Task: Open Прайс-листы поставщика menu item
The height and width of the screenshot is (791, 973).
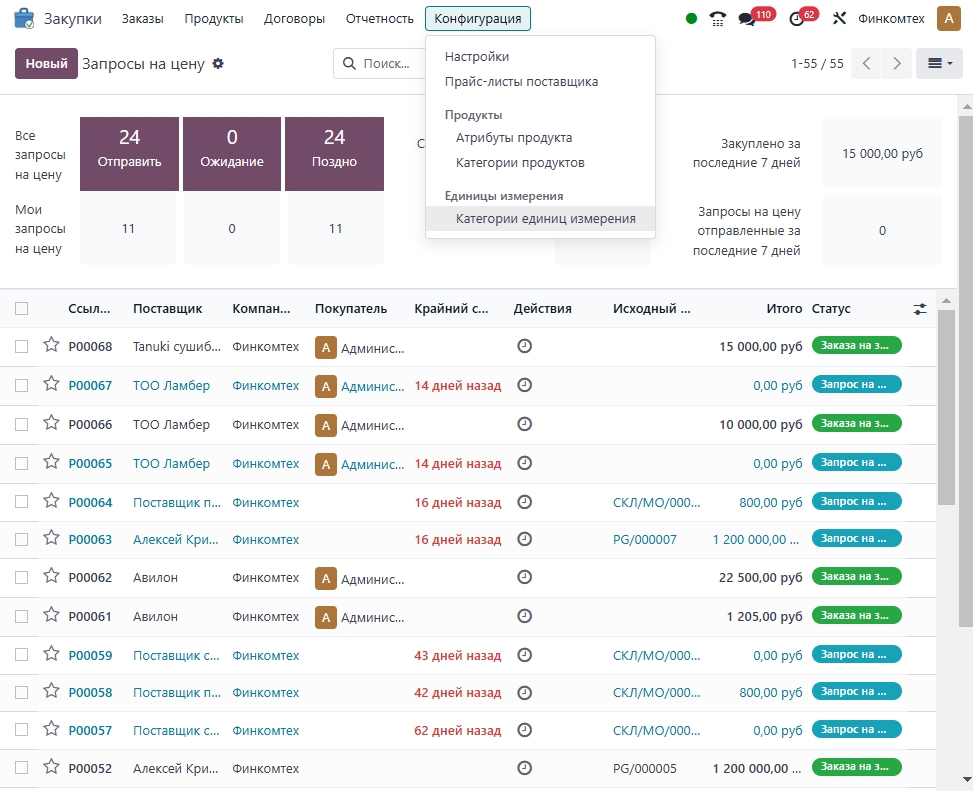Action: click(x=521, y=82)
